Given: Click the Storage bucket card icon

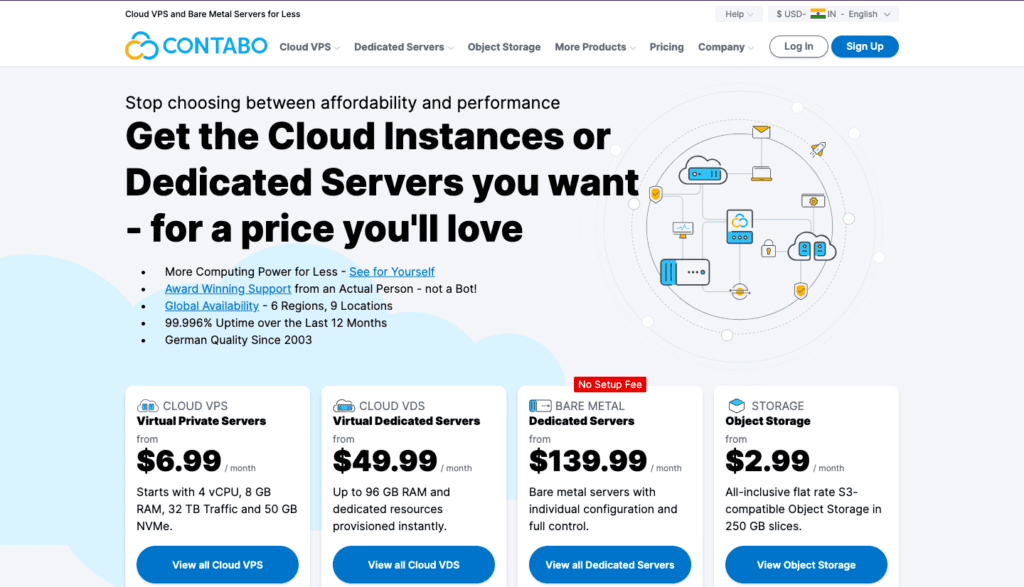Looking at the screenshot, I should [737, 405].
